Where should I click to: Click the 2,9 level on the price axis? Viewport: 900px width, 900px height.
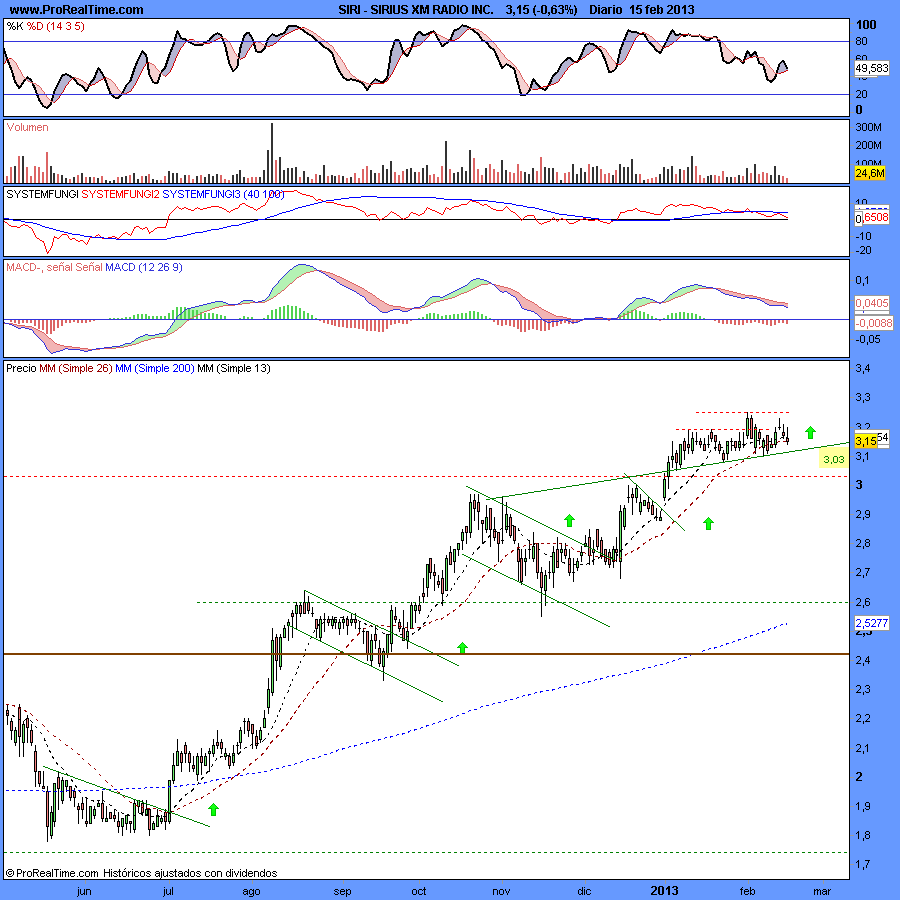pos(863,514)
